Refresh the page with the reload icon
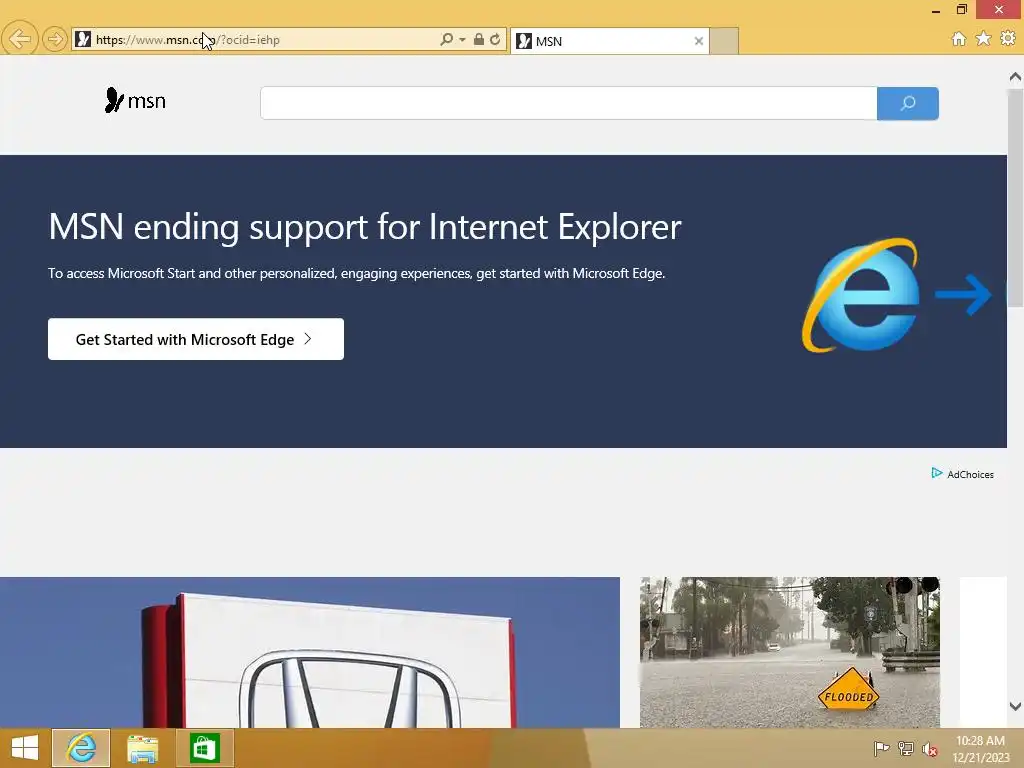Viewport: 1024px width, 768px height. [x=495, y=39]
